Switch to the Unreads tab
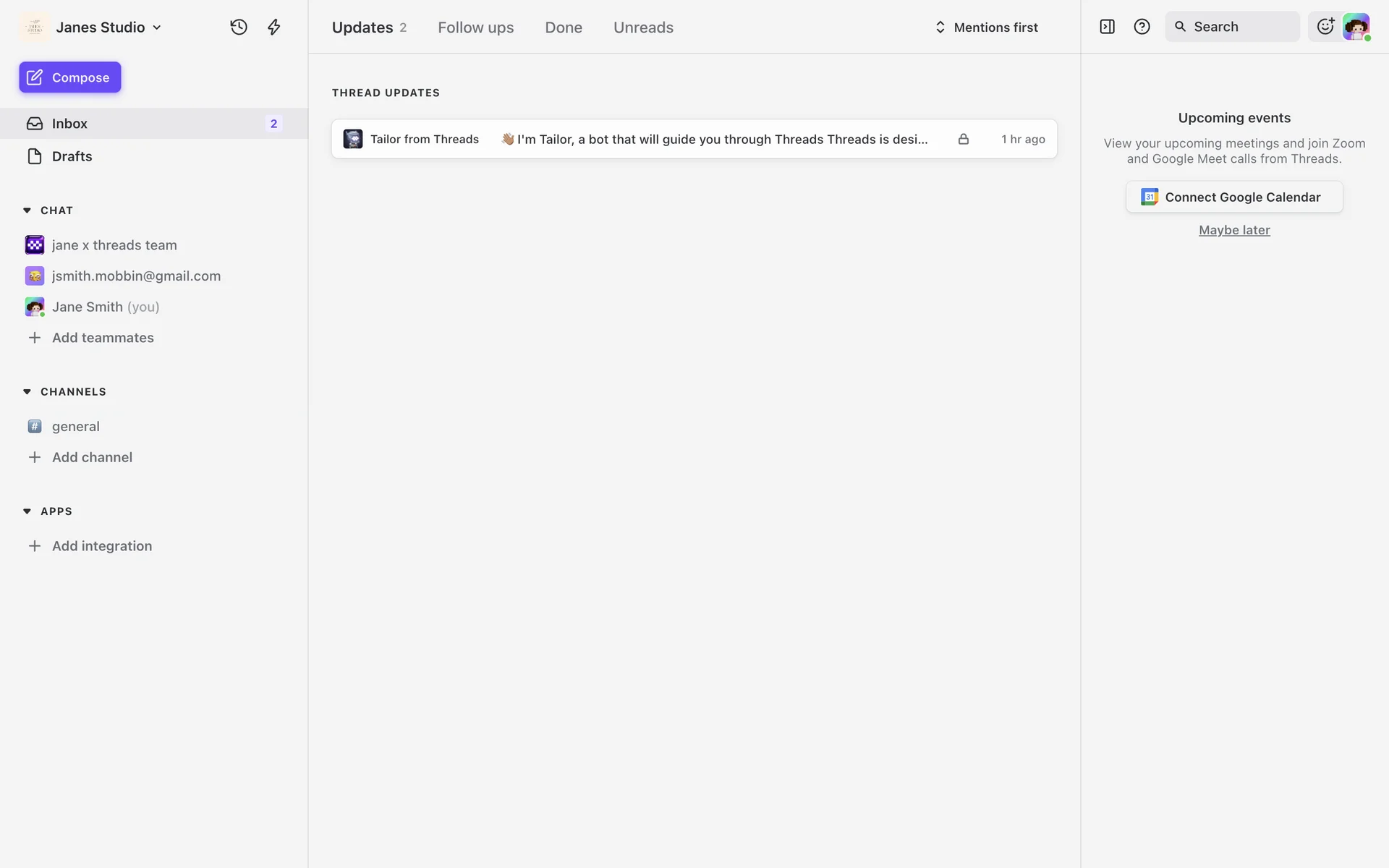The image size is (1389, 868). tap(643, 27)
